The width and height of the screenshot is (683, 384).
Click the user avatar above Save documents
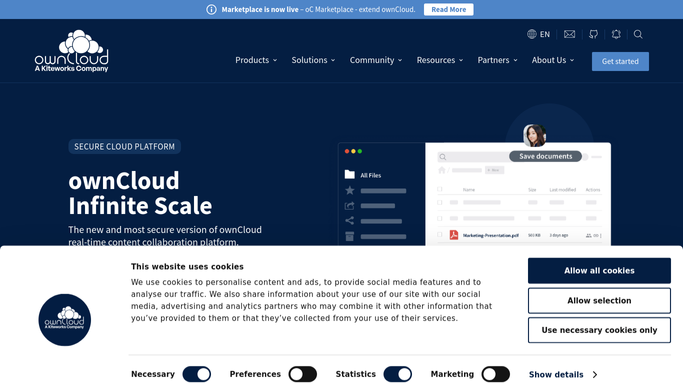(534, 135)
